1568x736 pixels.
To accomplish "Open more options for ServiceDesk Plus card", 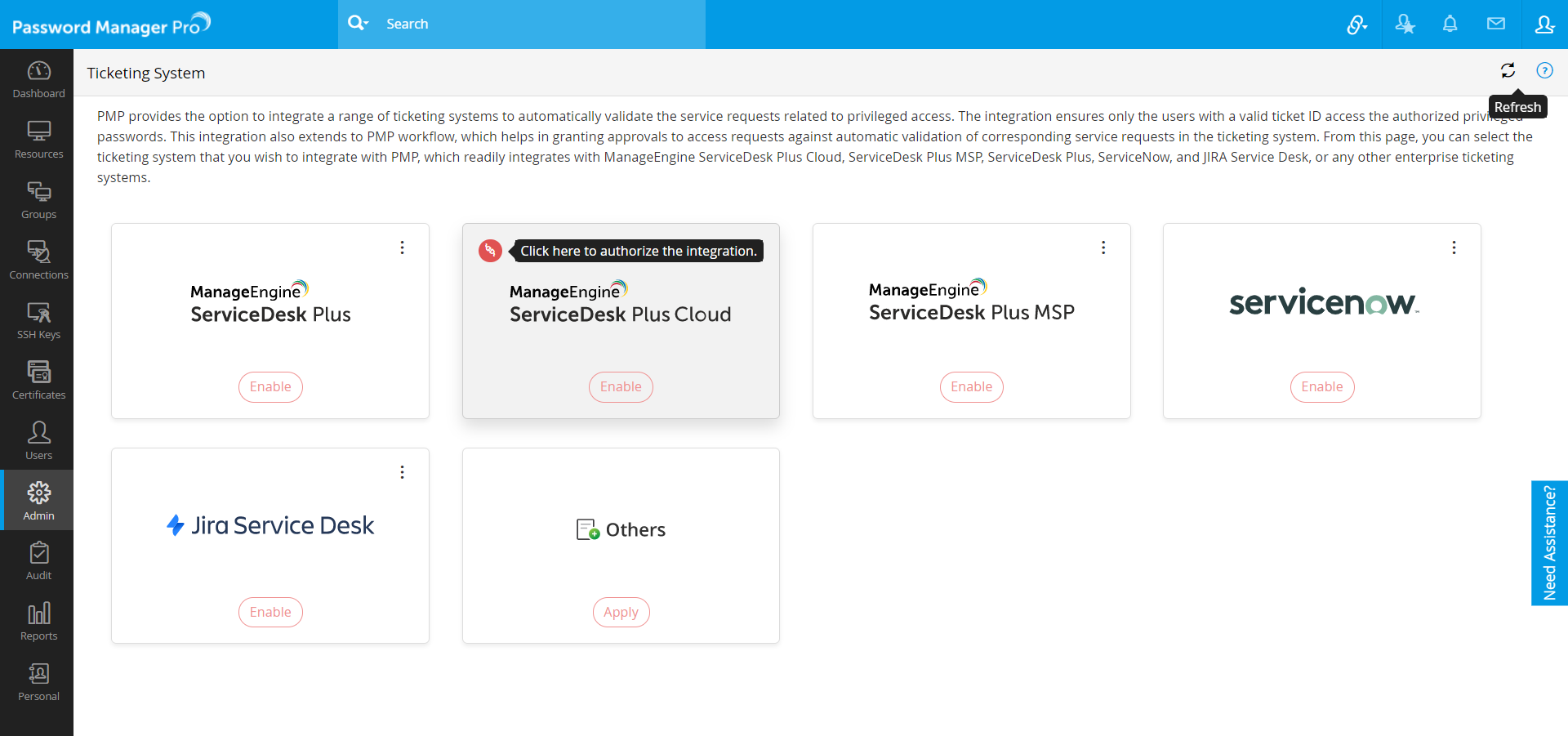I will click(402, 248).
